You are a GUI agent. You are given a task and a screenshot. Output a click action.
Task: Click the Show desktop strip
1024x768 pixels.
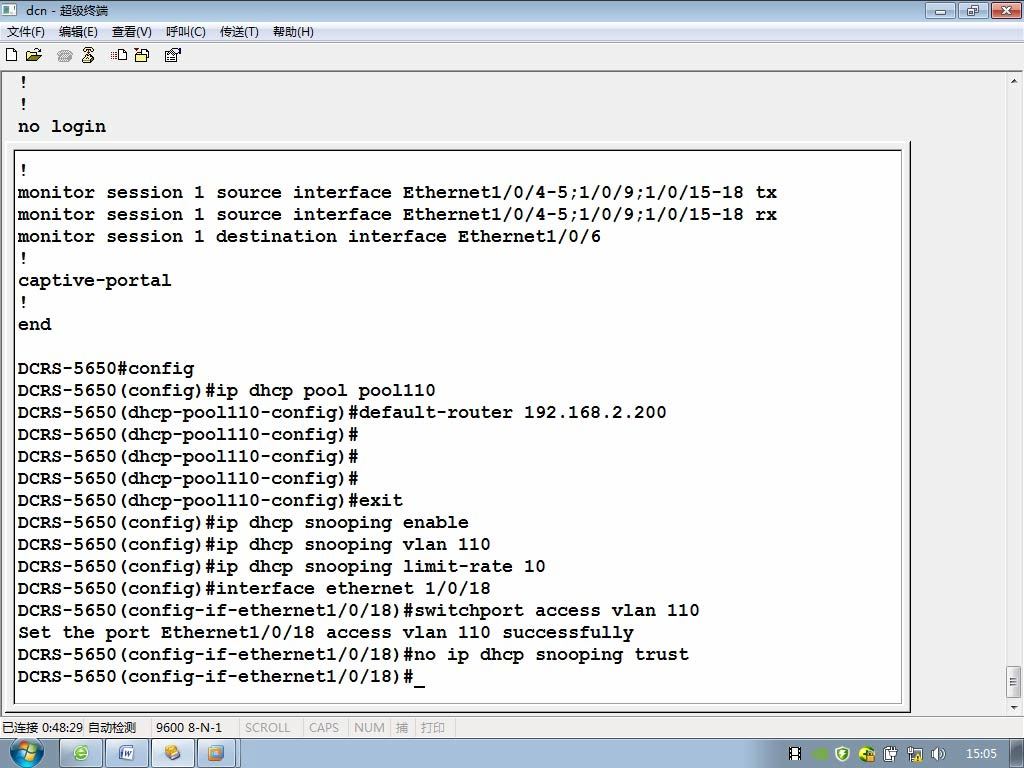pyautogui.click(x=1017, y=754)
